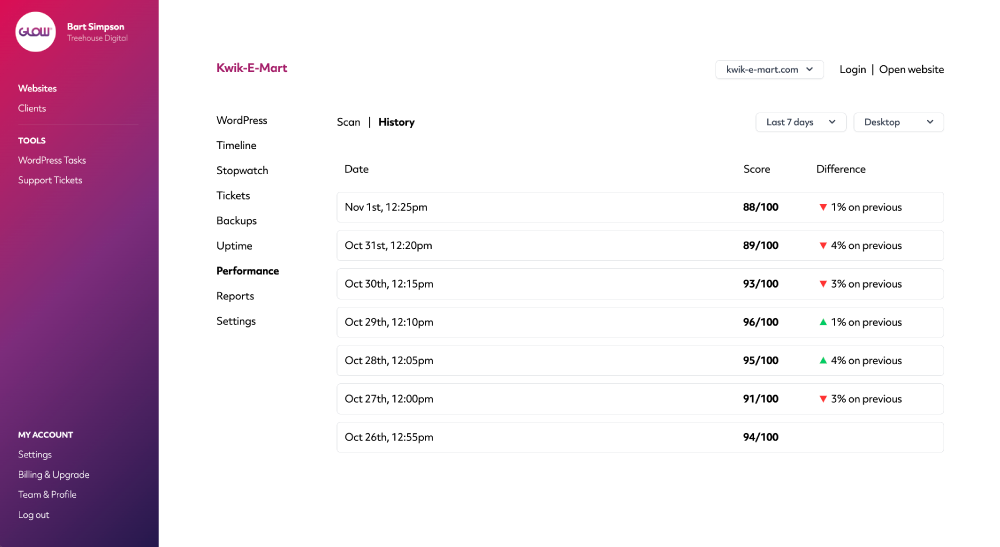Open Support Tickets tool
The image size is (1000, 547).
pyautogui.click(x=50, y=180)
